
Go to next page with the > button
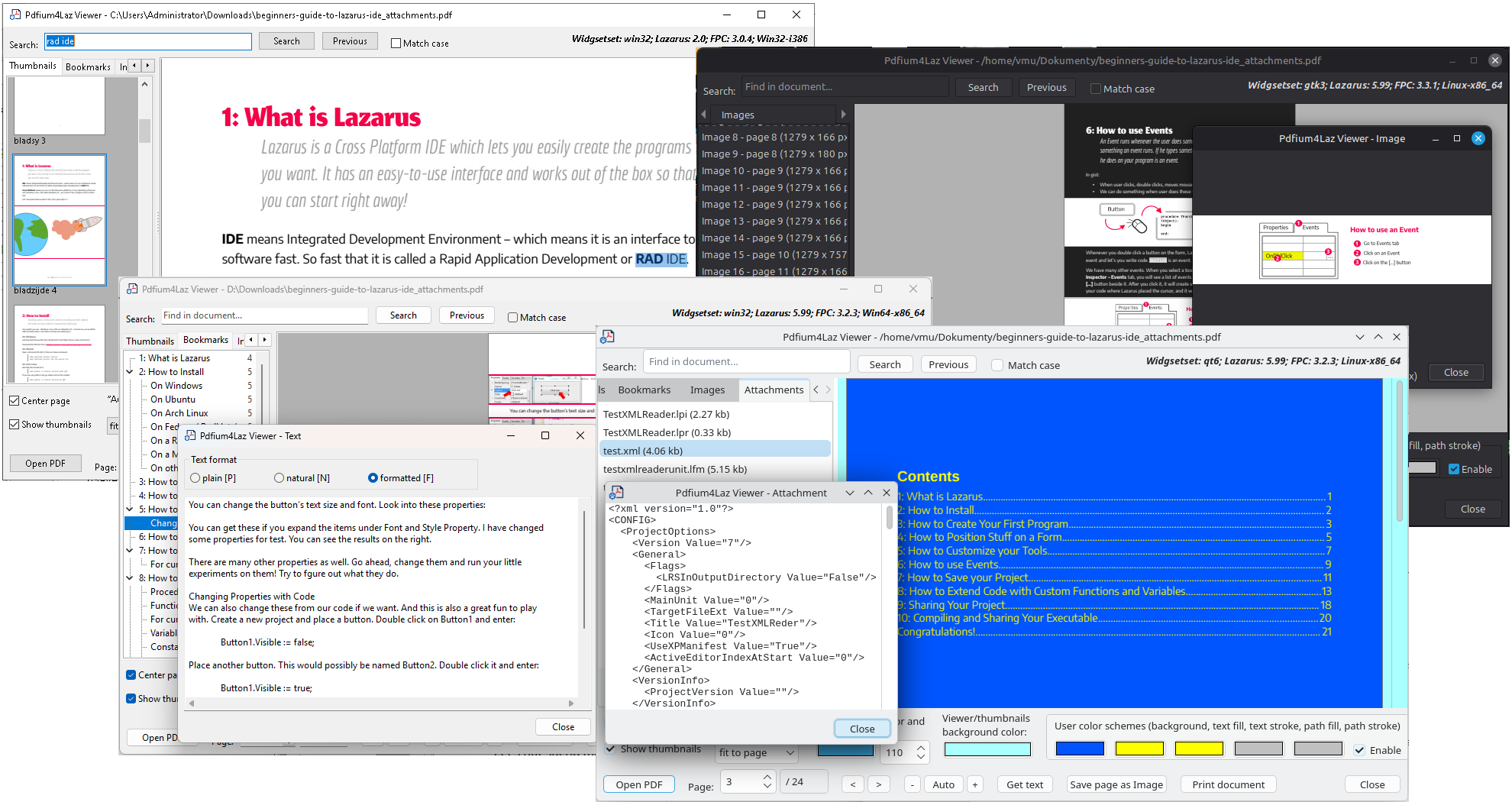click(878, 784)
